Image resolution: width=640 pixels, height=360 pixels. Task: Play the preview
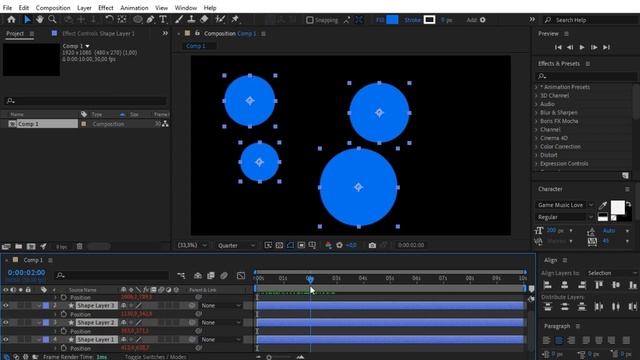tap(582, 47)
